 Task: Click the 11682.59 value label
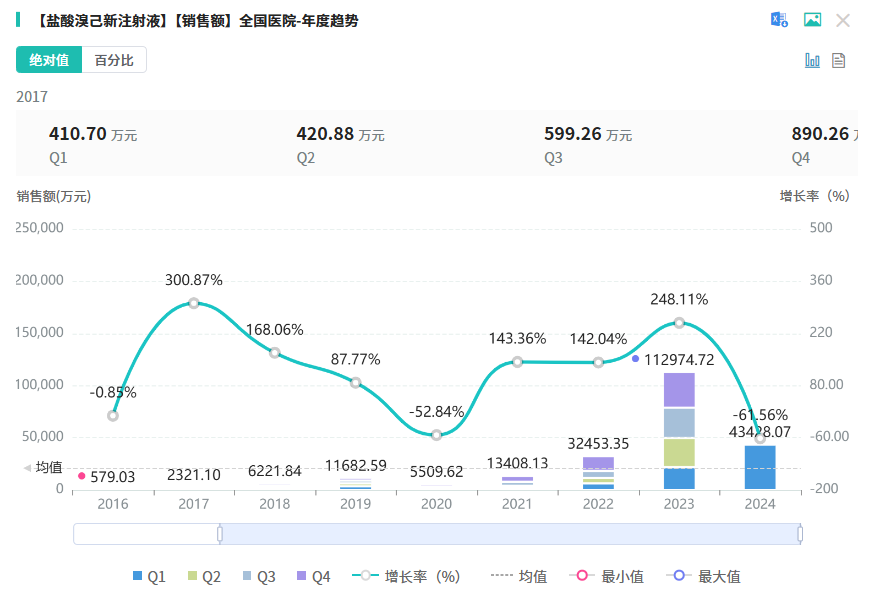[355, 465]
